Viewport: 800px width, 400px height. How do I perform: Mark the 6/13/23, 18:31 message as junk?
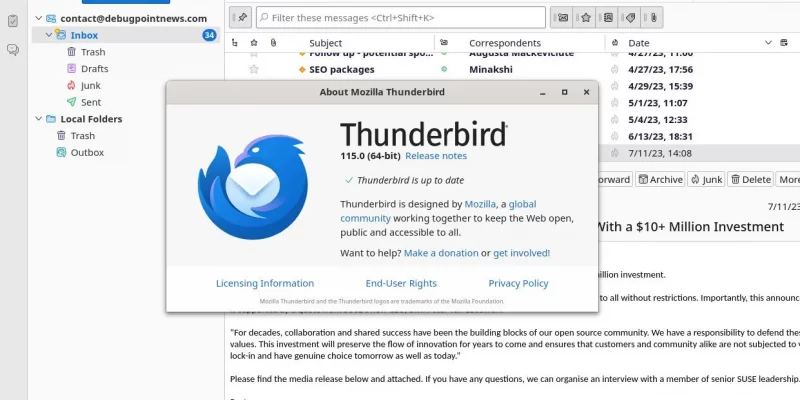click(614, 137)
